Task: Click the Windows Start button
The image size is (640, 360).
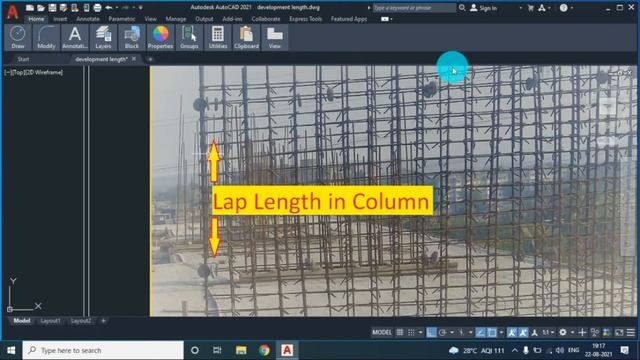Action: click(11, 350)
